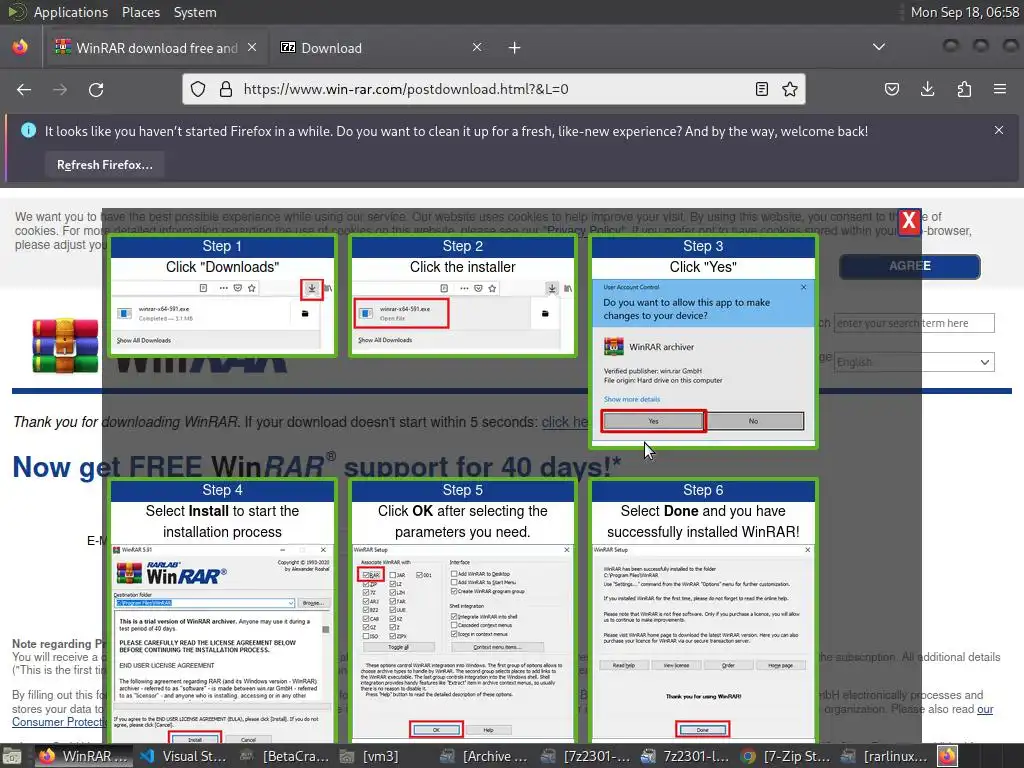The width and height of the screenshot is (1024, 768).
Task: Switch to the BetaCra taskbar window
Action: [x=285, y=756]
